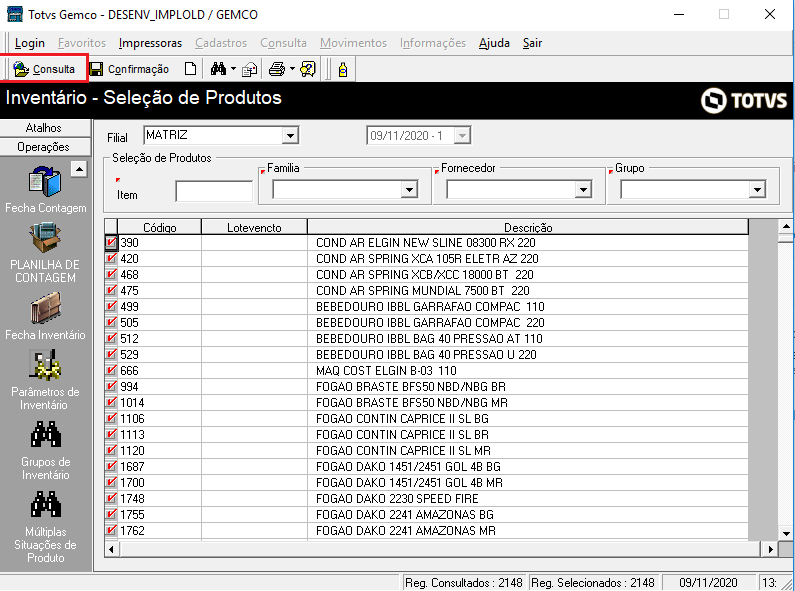The image size is (795, 591).
Task: Open the Sair menu
Action: tap(532, 43)
